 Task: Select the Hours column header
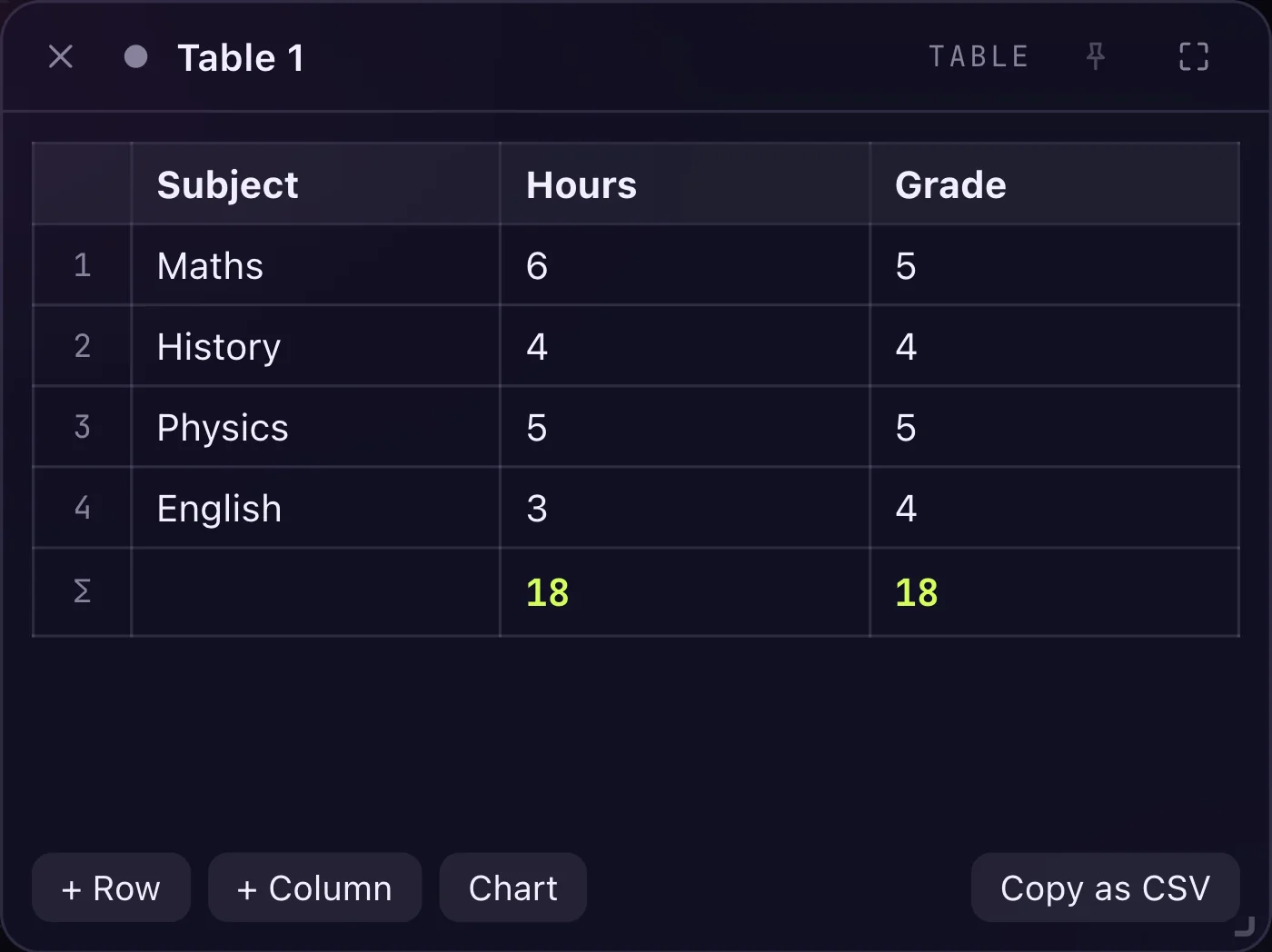click(x=685, y=184)
